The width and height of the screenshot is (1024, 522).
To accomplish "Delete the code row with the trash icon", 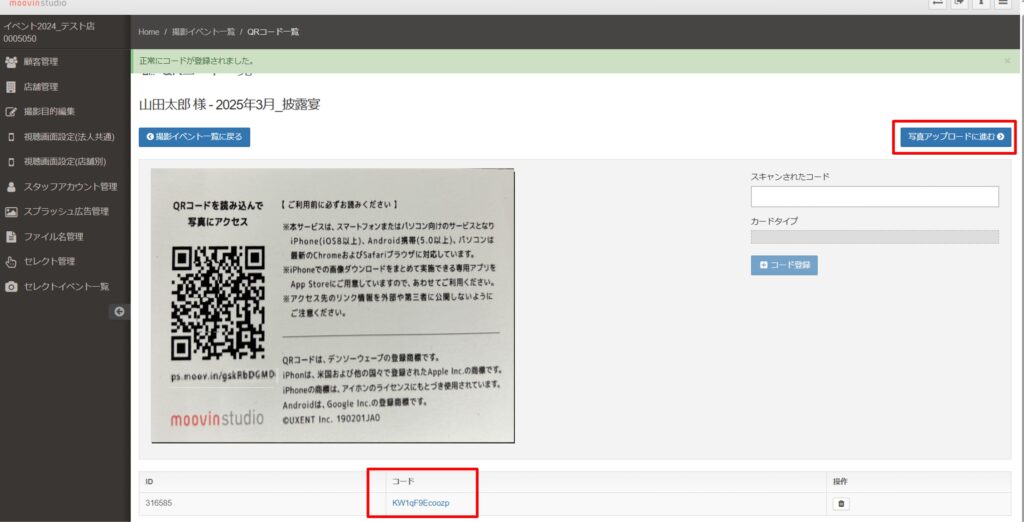I will point(841,504).
